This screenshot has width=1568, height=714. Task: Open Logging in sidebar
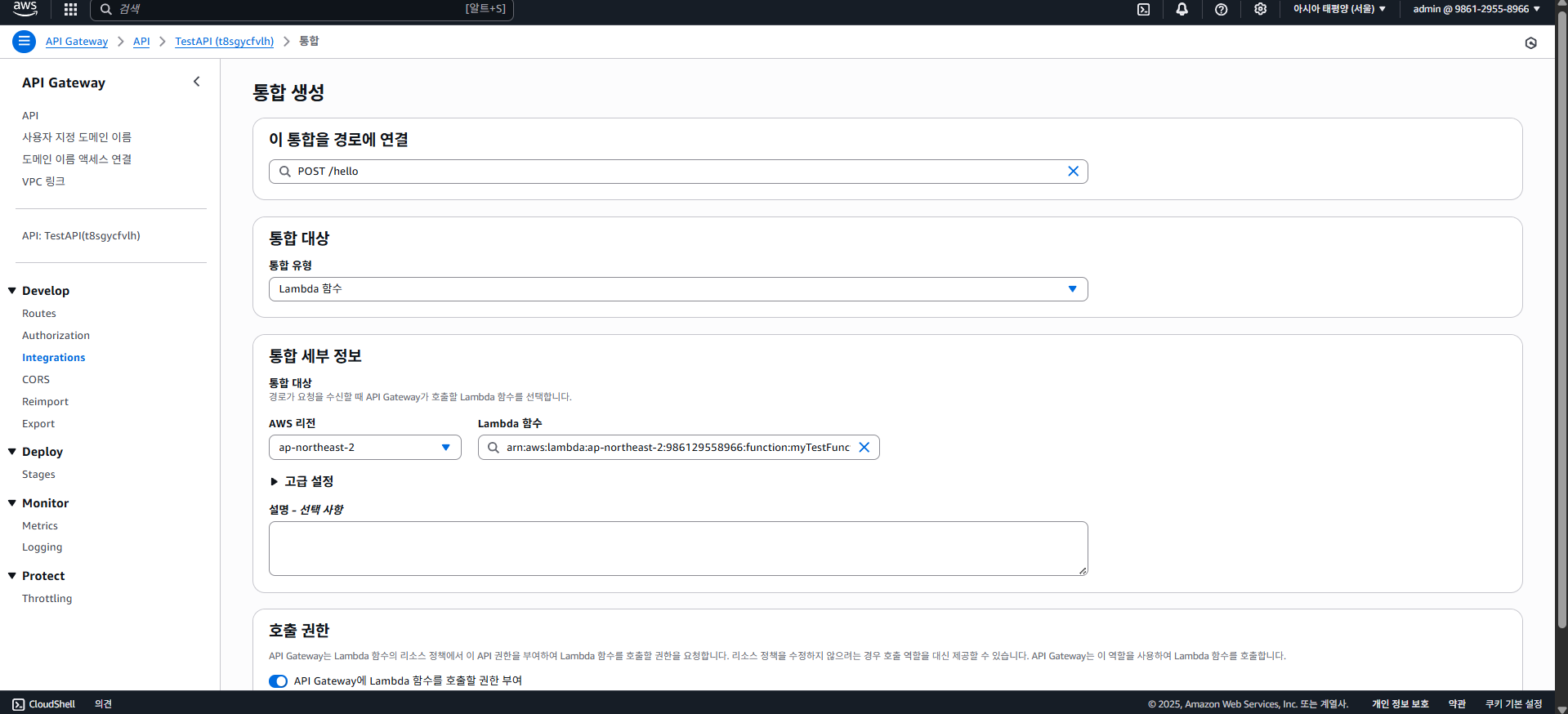[42, 547]
